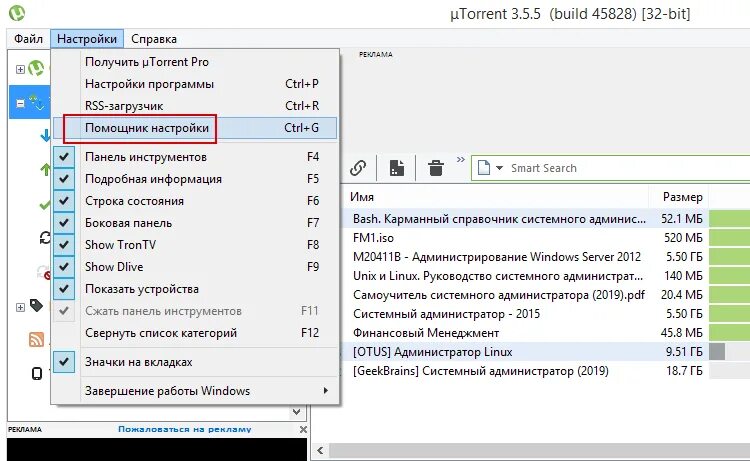This screenshot has width=750, height=461.
Task: Click progress bar of Финансовый Менеджмент row
Action: pyautogui.click(x=729, y=332)
